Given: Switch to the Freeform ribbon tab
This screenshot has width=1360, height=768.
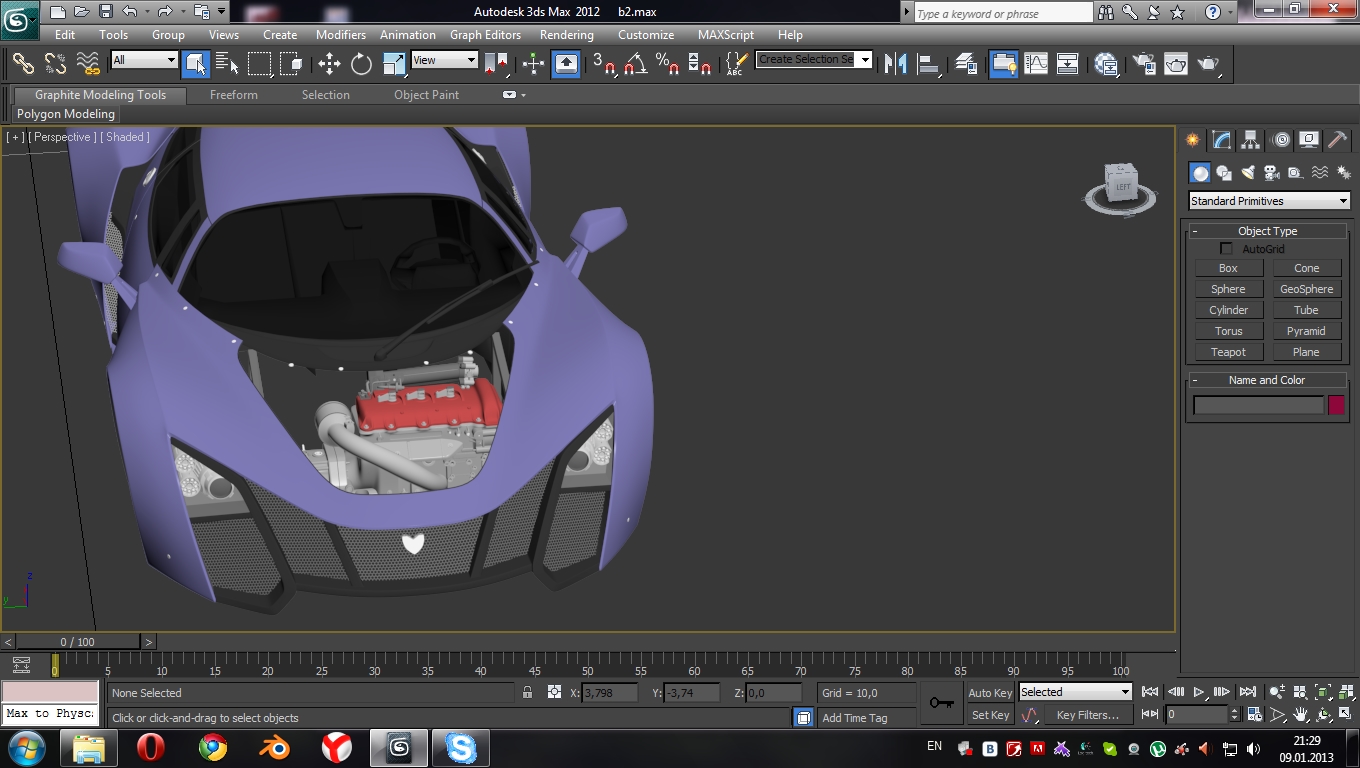Looking at the screenshot, I should [234, 95].
